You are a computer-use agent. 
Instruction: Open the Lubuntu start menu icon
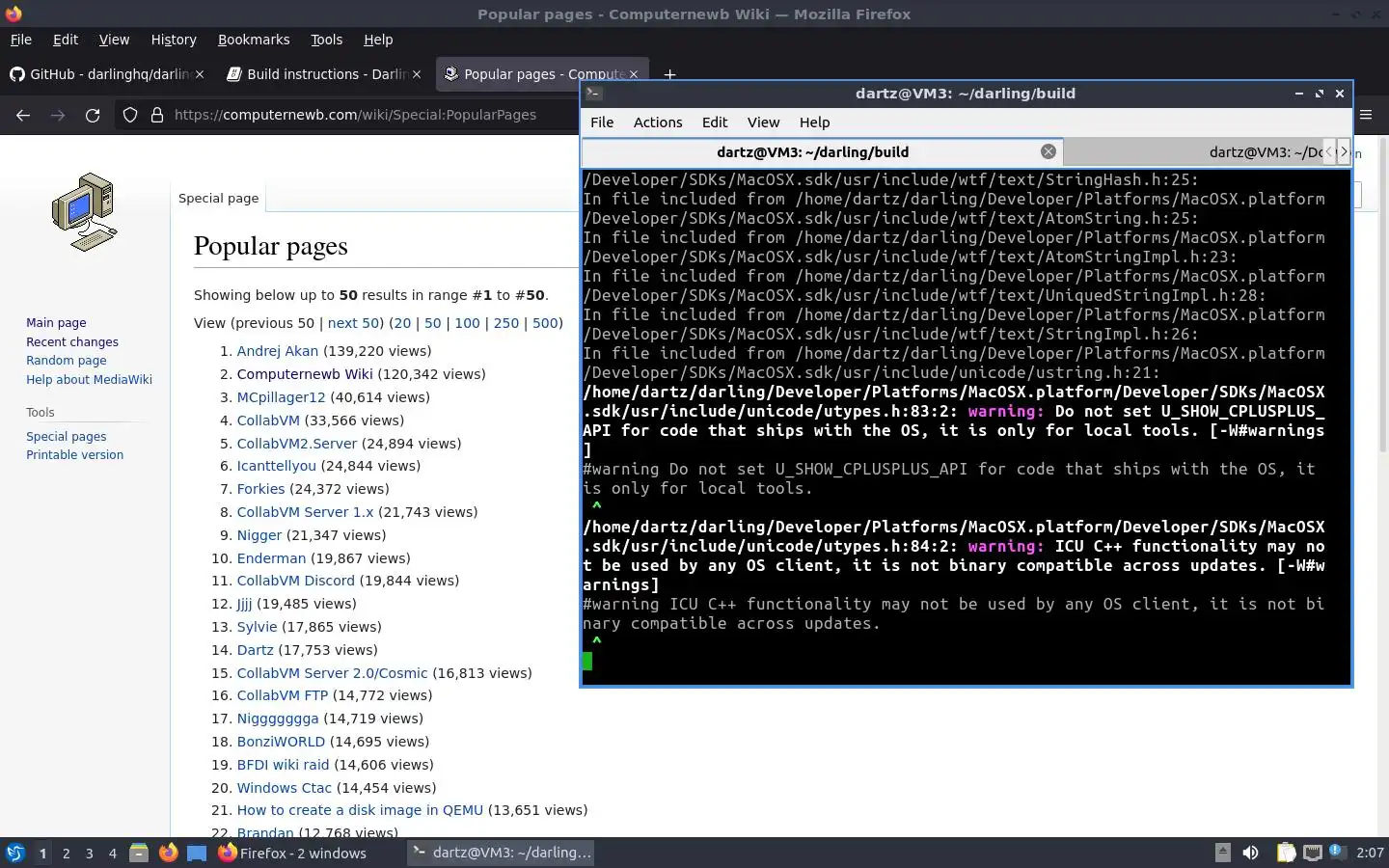14,853
